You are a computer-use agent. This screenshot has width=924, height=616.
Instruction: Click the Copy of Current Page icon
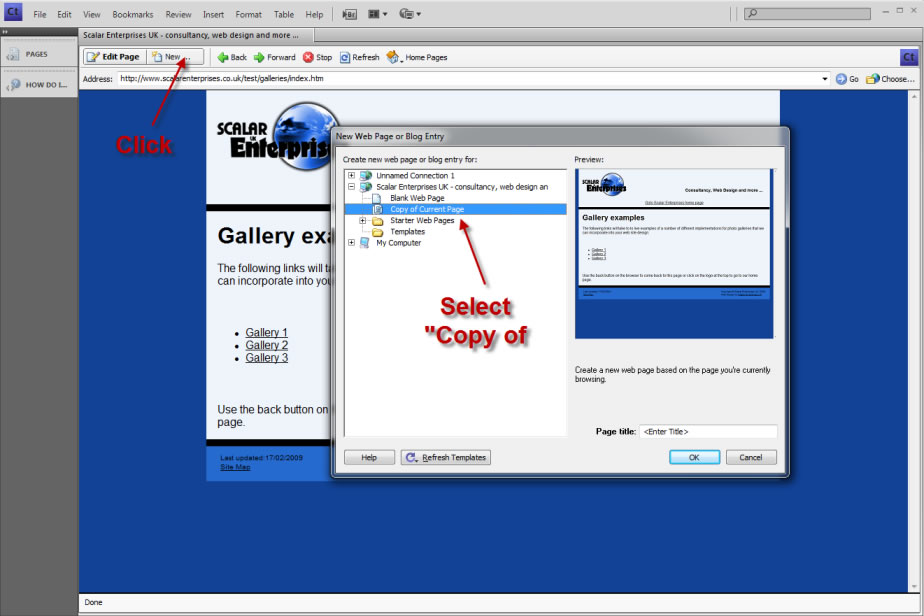(x=377, y=209)
